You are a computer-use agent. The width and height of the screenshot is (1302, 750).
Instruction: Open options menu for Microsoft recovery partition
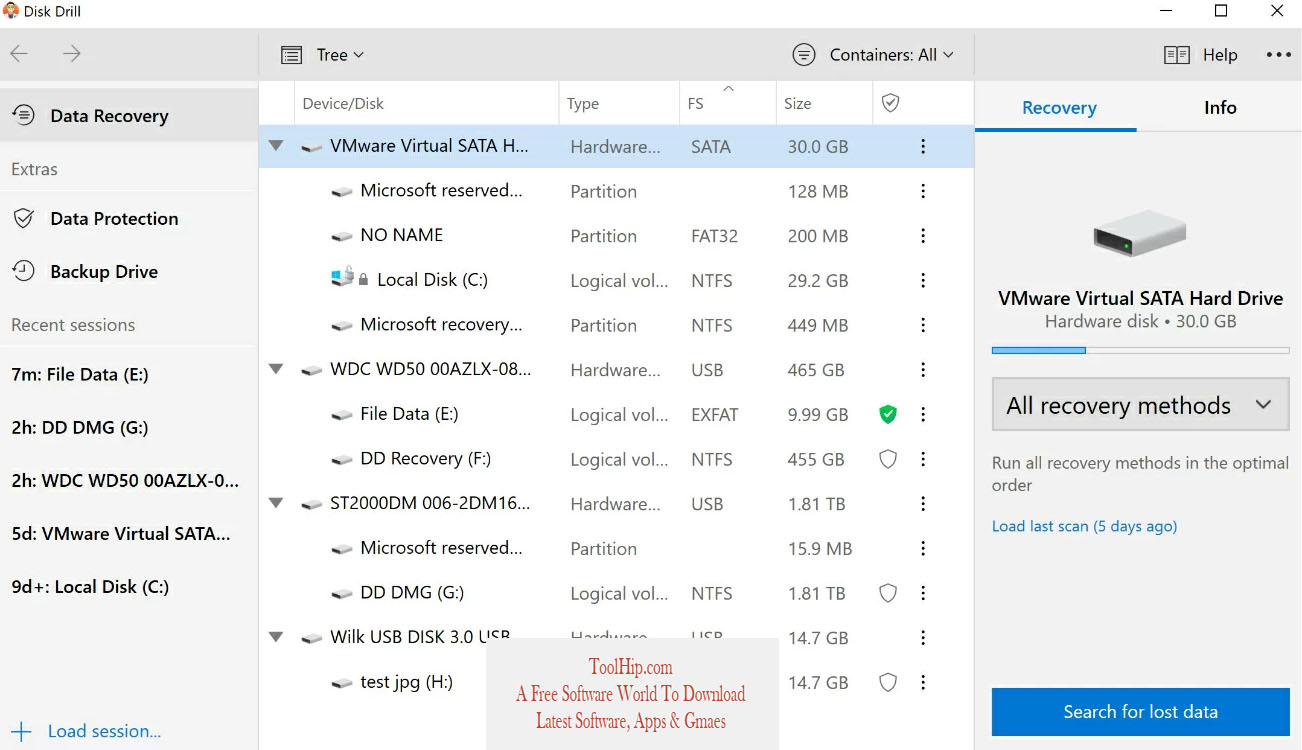923,325
